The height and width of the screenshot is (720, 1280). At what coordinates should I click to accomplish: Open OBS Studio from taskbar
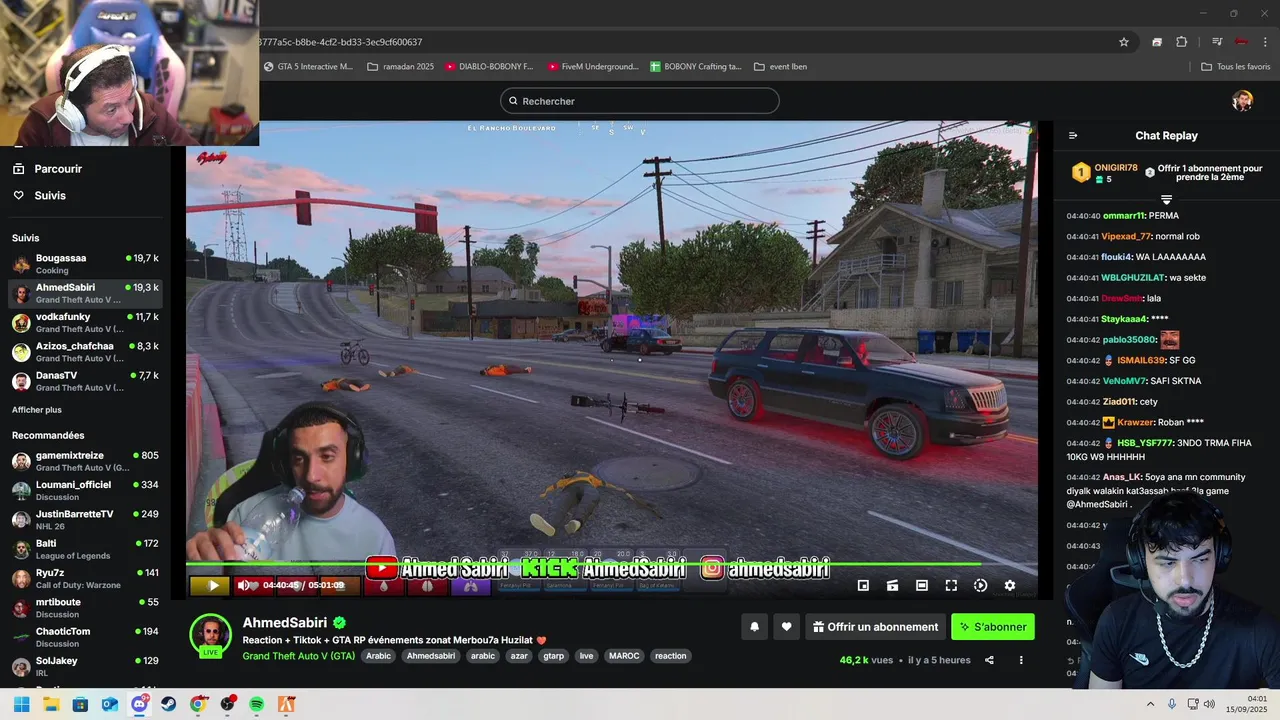(x=228, y=704)
